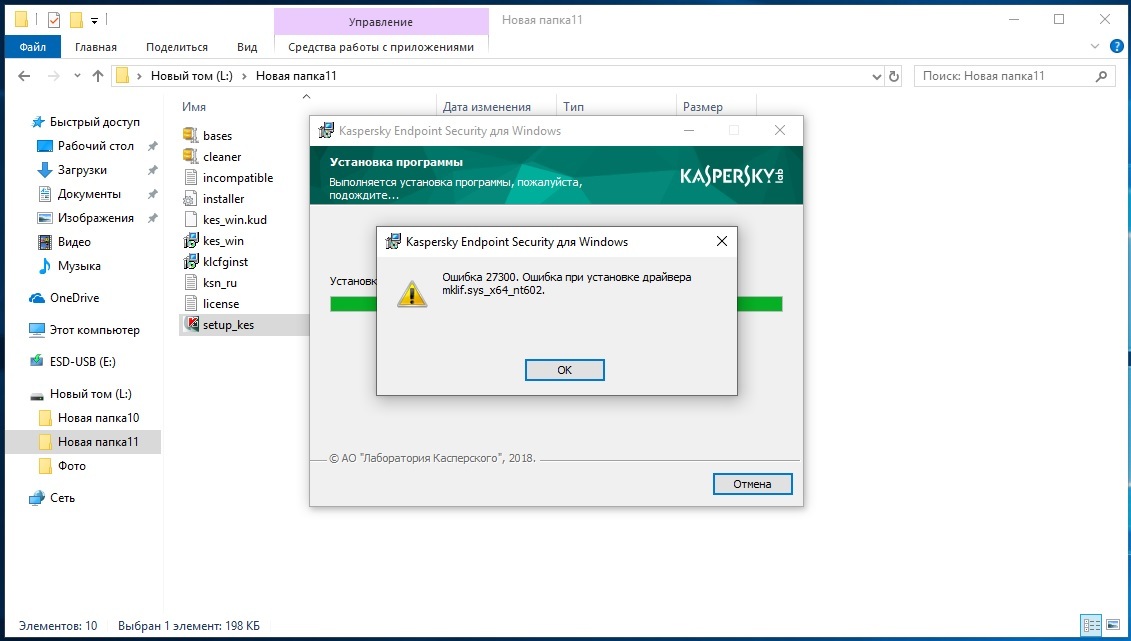Close the error 27300 dialog with X
The height and width of the screenshot is (641, 1131).
pyautogui.click(x=721, y=242)
